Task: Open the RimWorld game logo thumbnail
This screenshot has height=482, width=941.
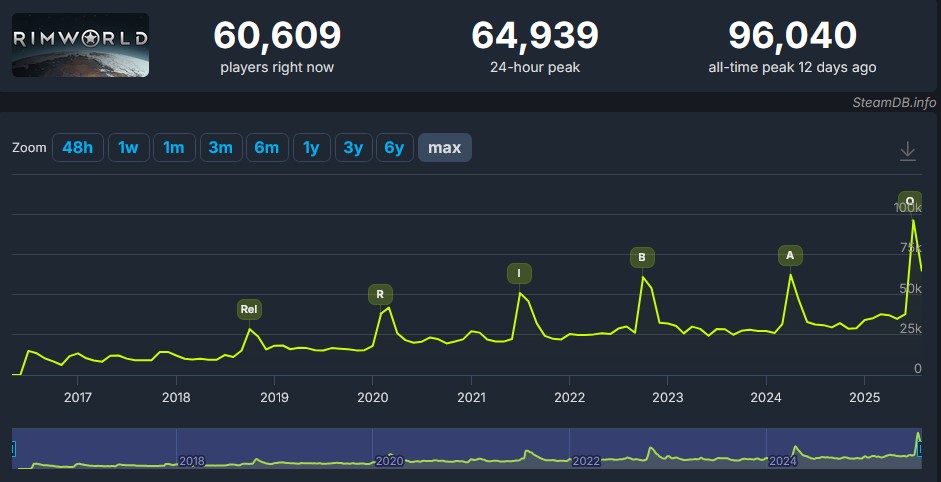Action: tap(80, 45)
